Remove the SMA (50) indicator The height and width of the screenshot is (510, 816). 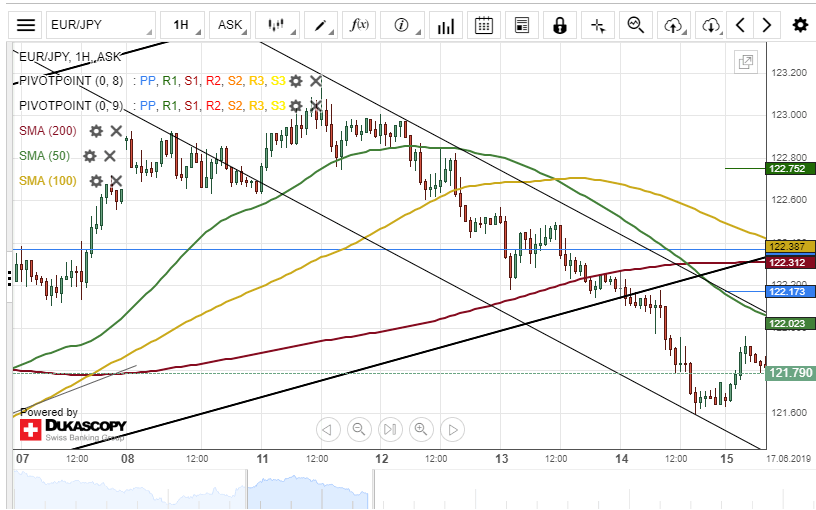[110, 156]
